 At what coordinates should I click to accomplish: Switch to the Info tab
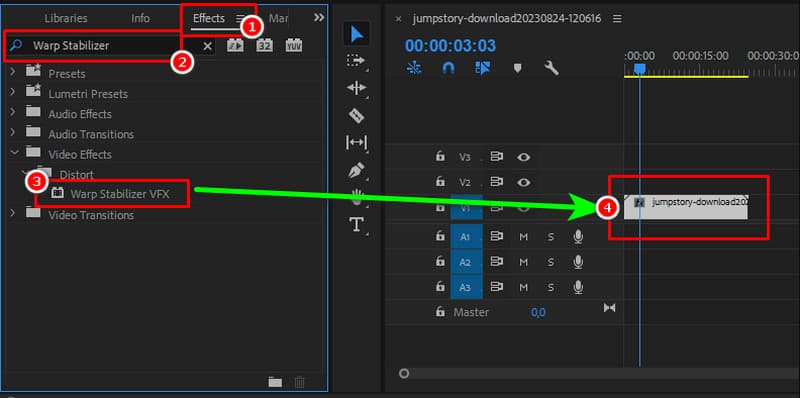tap(141, 18)
